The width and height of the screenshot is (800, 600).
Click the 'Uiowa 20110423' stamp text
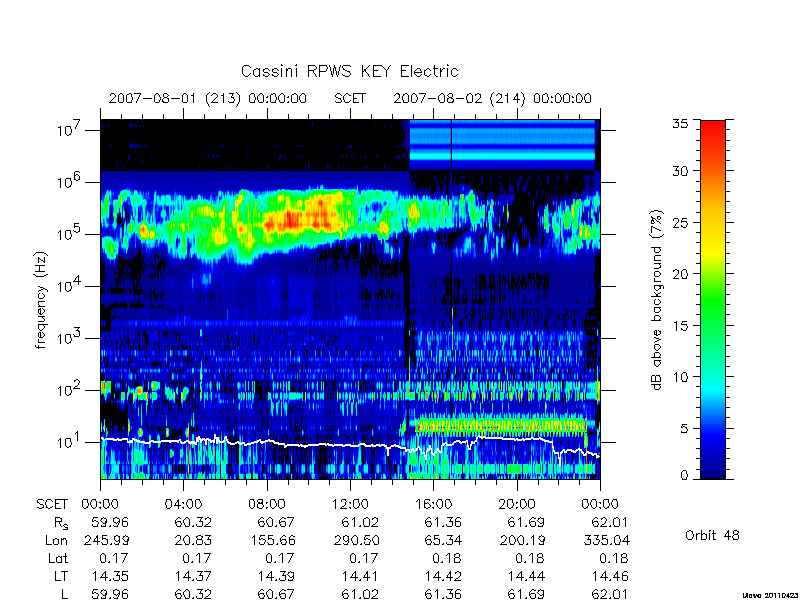pos(769,595)
